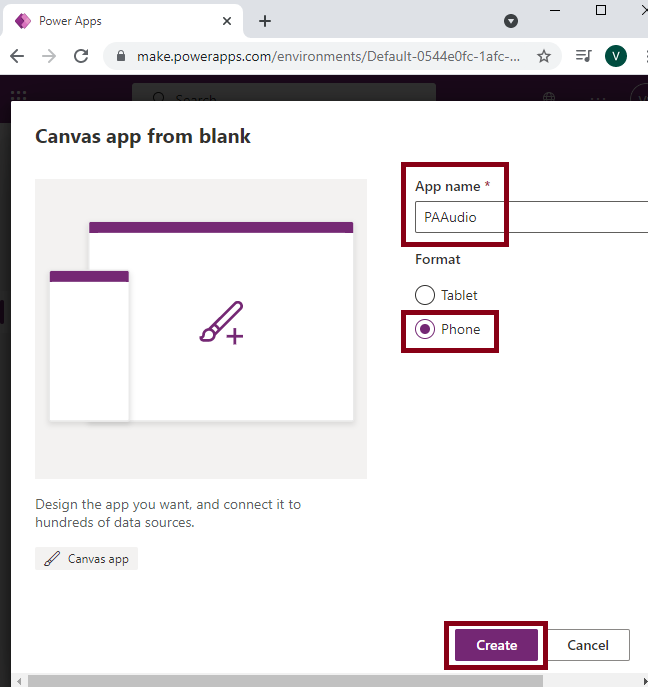Go forward in browser history
The height and width of the screenshot is (689, 648).
(x=49, y=56)
